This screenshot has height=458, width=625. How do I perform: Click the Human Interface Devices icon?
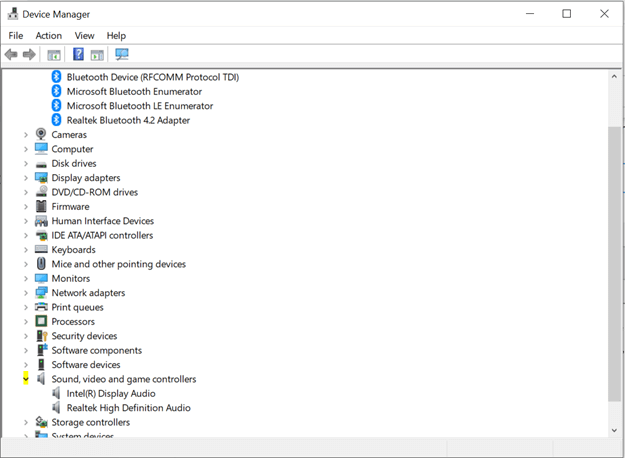pos(41,221)
